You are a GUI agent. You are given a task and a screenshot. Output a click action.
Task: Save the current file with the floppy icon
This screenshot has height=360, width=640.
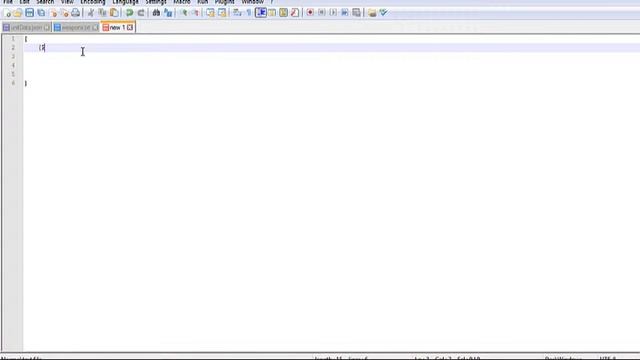(x=29, y=13)
